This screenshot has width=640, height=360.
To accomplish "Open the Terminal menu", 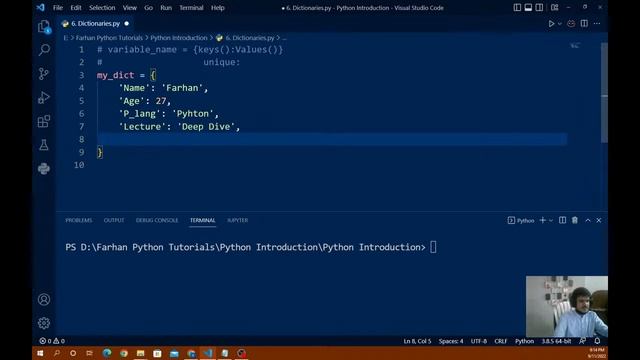I will pyautogui.click(x=191, y=8).
